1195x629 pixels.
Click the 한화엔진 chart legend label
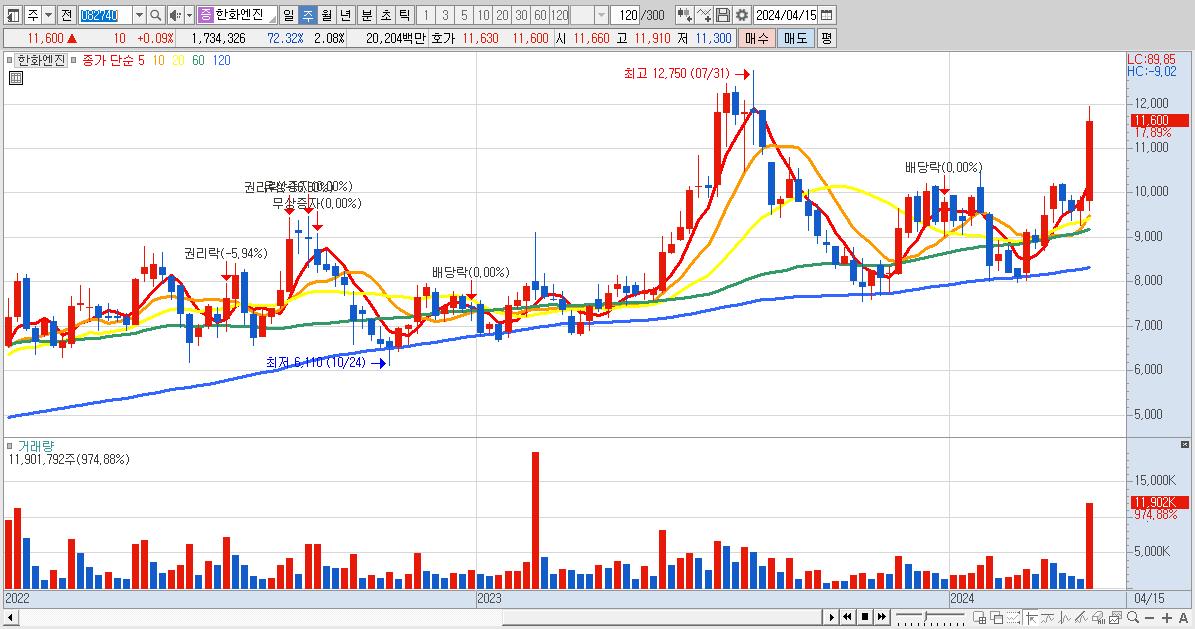pyautogui.click(x=41, y=60)
